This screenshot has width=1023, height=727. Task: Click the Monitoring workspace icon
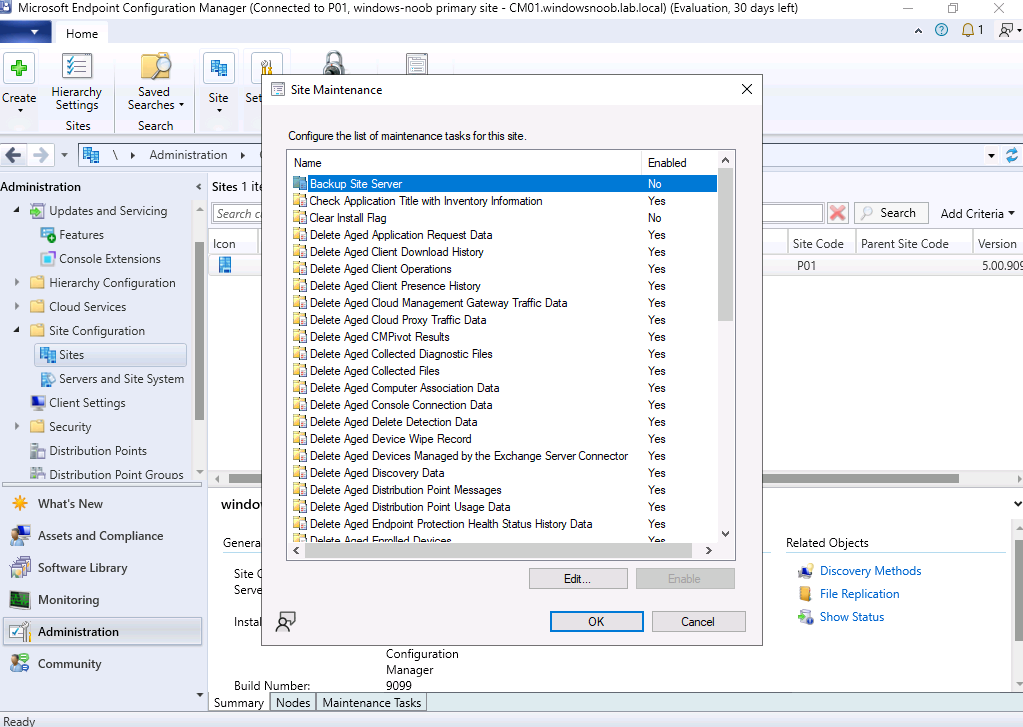(x=20, y=599)
